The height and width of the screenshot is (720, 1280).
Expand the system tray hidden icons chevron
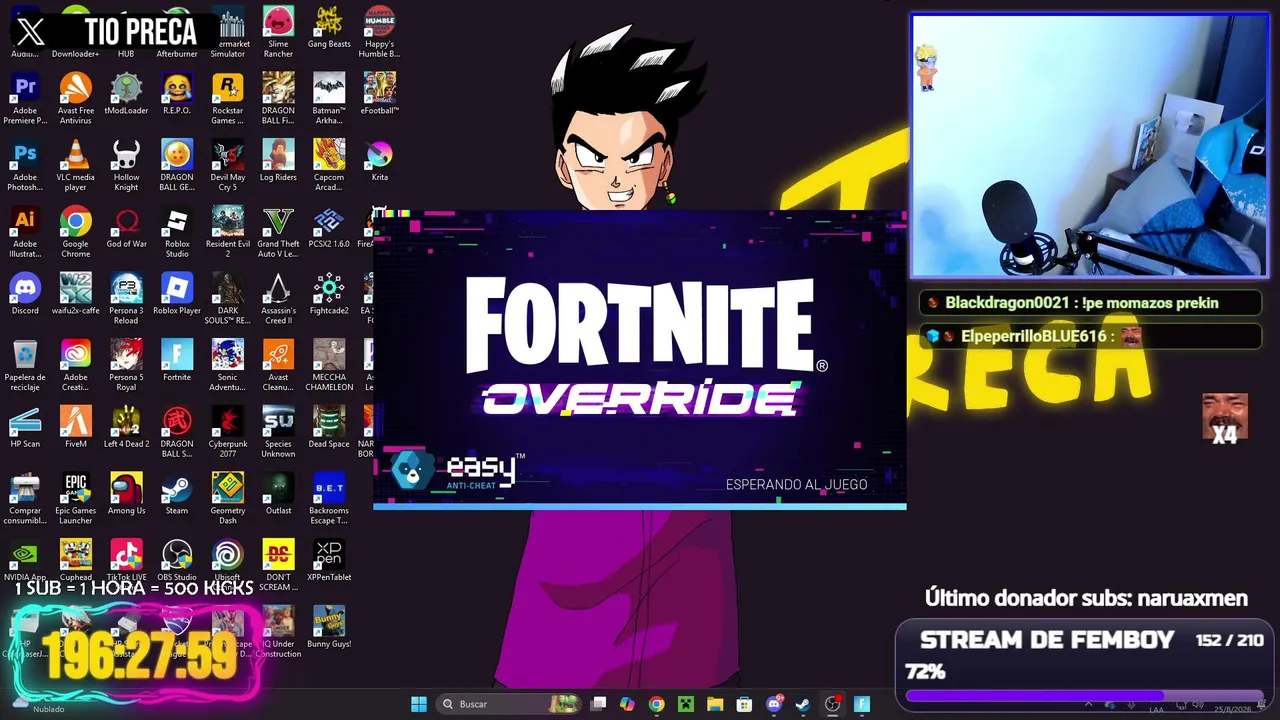pyautogui.click(x=1088, y=705)
